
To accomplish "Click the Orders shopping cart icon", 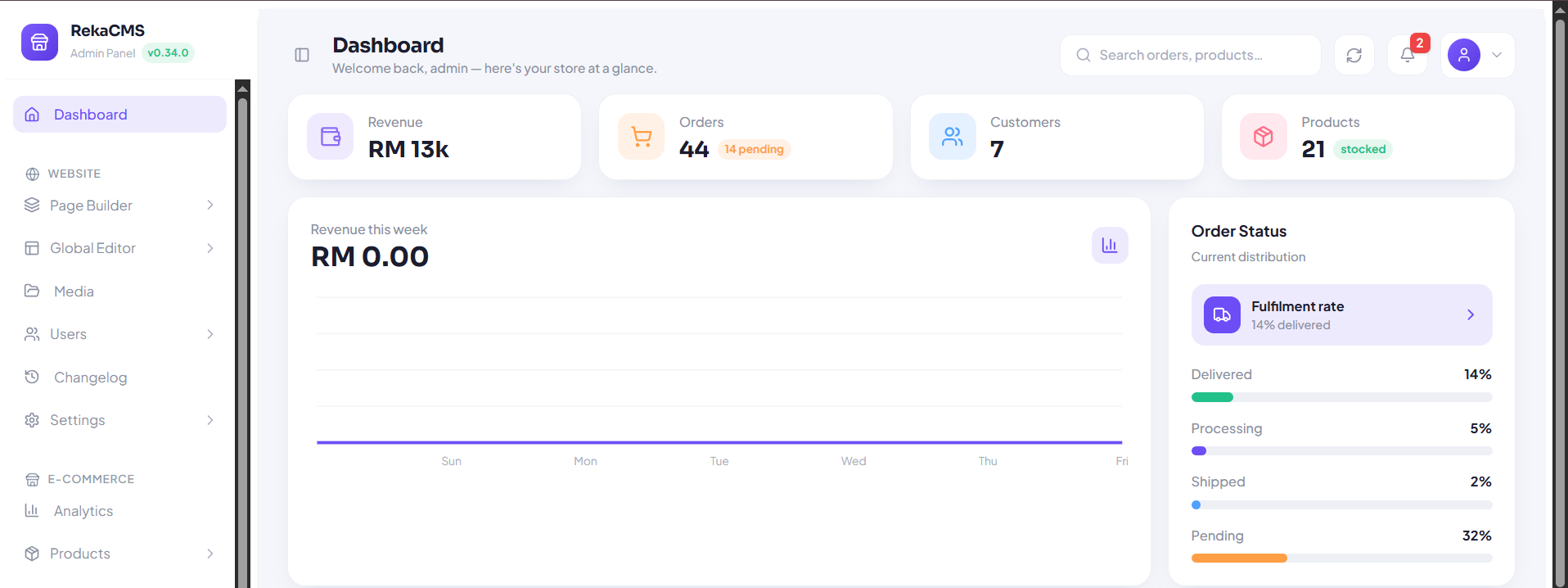I will click(642, 136).
